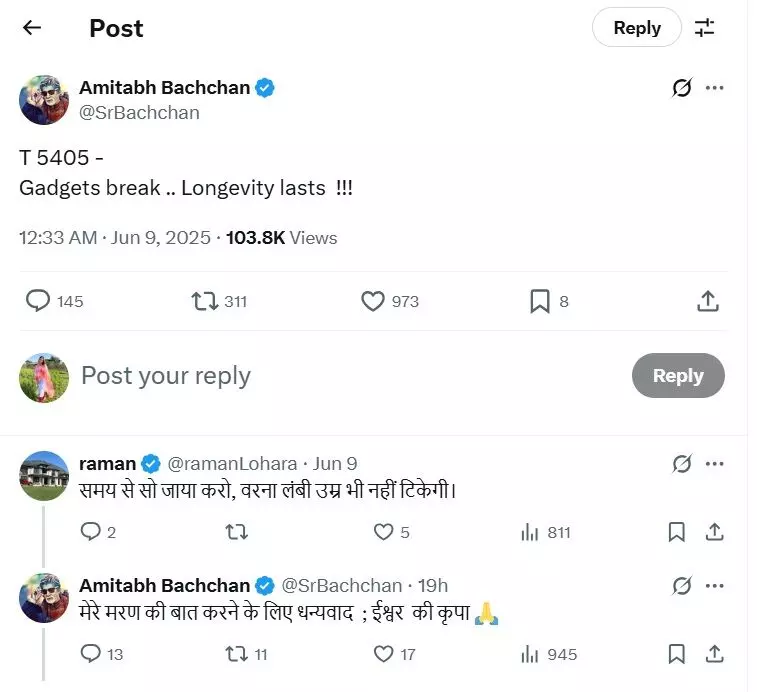This screenshot has width=757, height=692.
Task: Bookmark the main post
Action: point(540,301)
